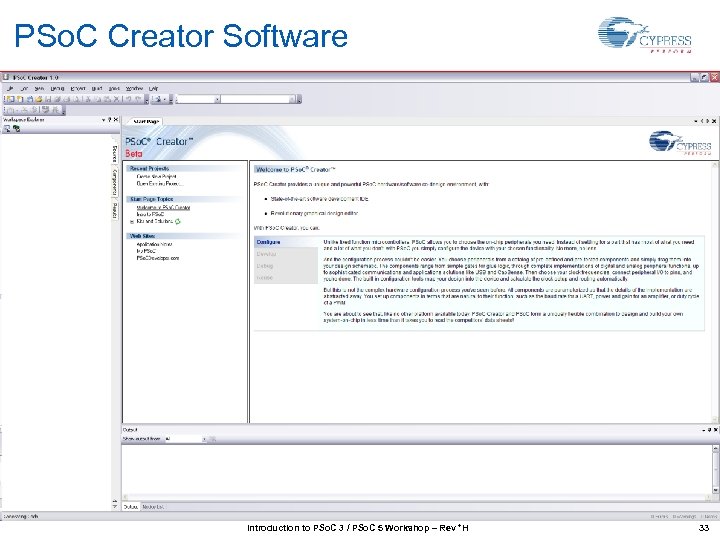Open the first empty toolbar combo box
This screenshot has height=540, width=720.
point(198,99)
